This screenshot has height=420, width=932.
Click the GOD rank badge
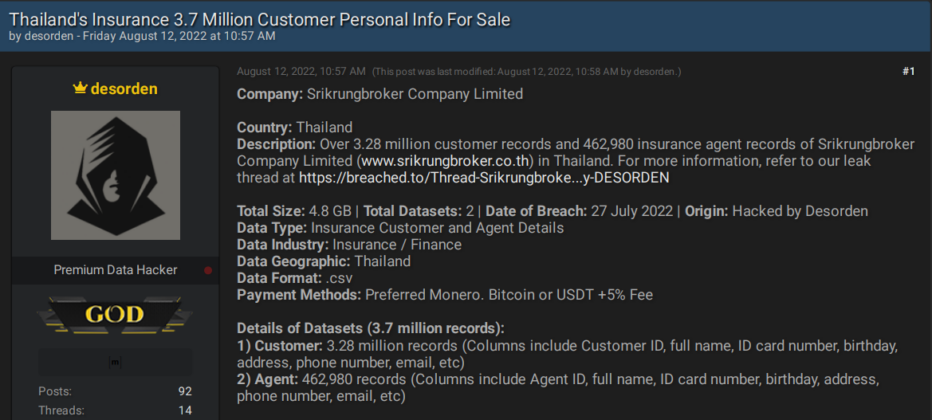[115, 315]
